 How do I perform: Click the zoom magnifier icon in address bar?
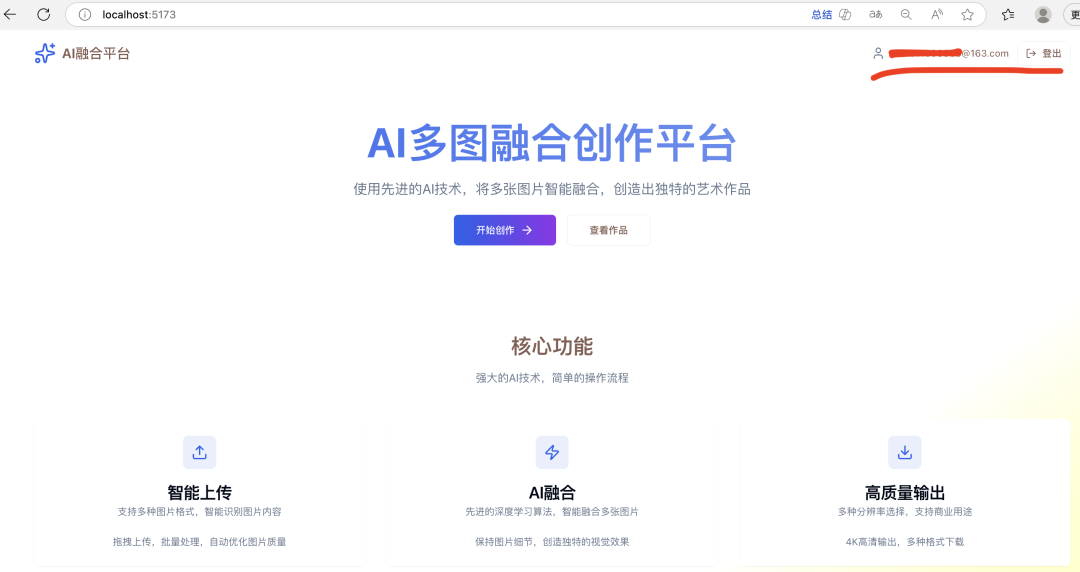(906, 14)
